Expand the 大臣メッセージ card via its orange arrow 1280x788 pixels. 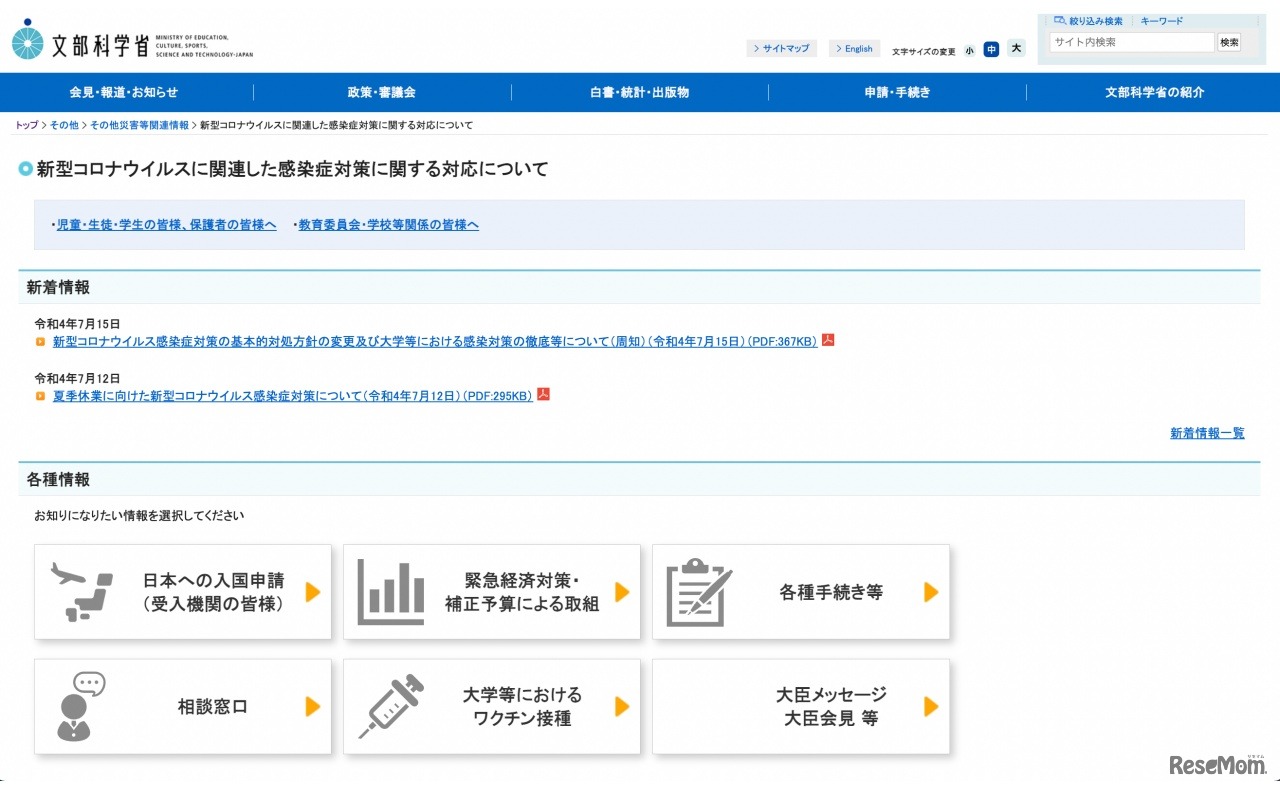click(930, 705)
